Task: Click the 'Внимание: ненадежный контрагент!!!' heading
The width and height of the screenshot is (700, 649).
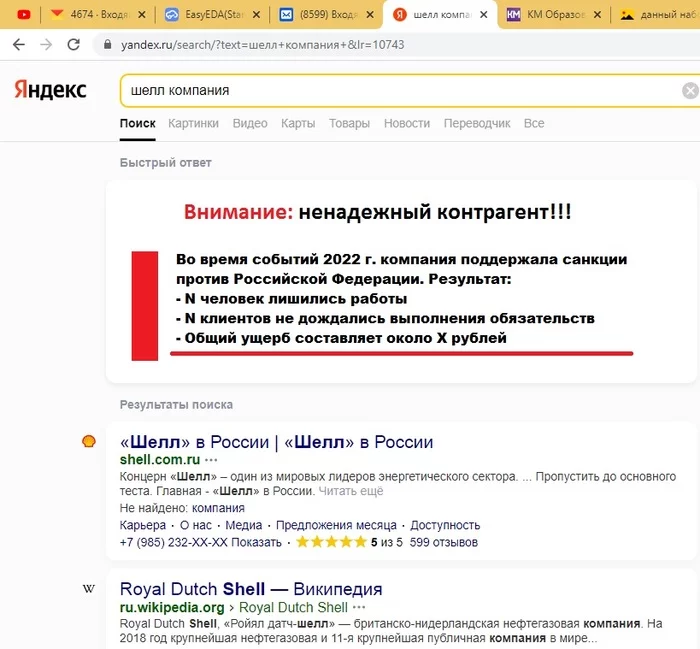Action: point(378,212)
